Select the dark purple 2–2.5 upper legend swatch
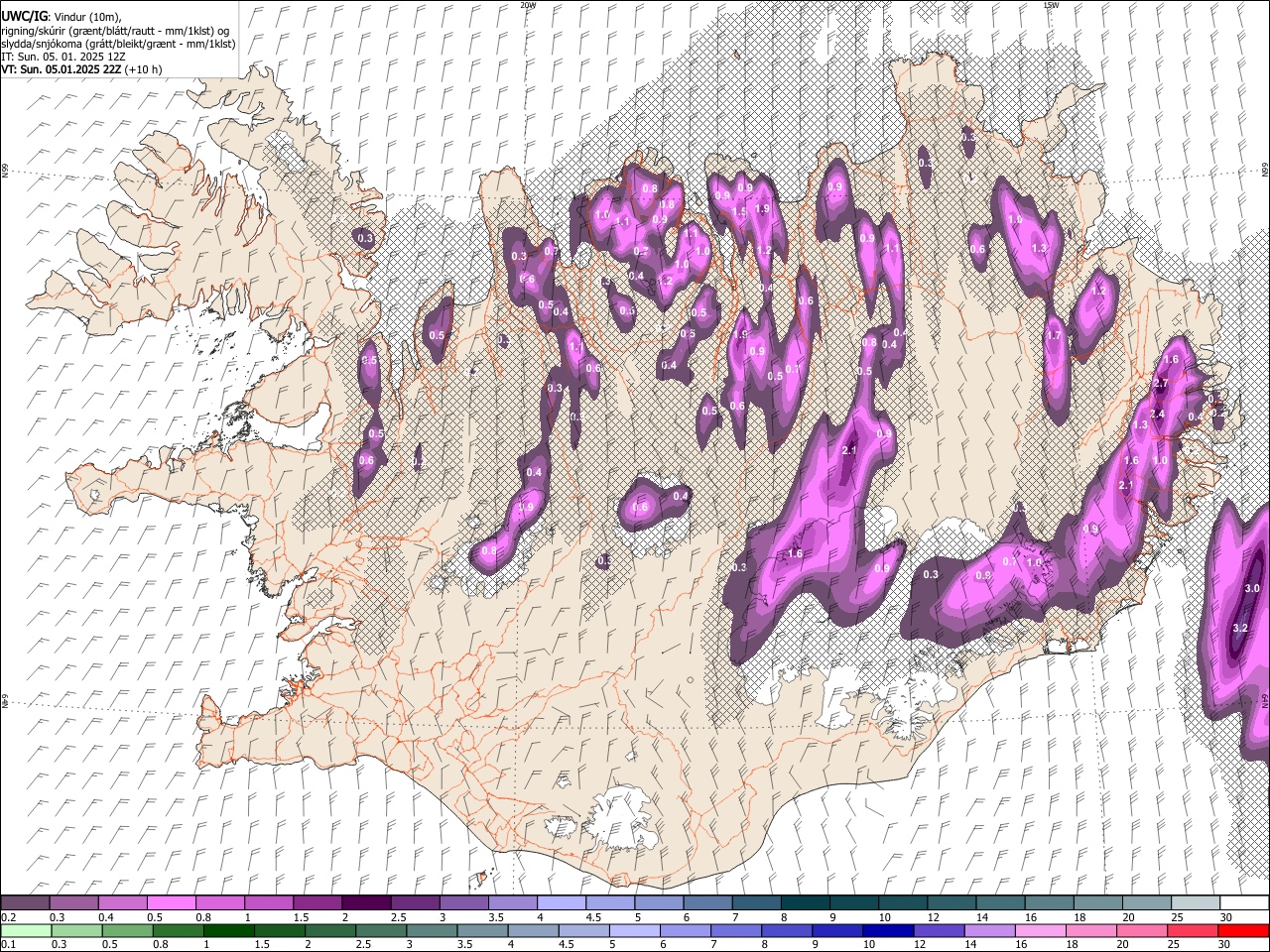The image size is (1270, 952). click(x=365, y=902)
